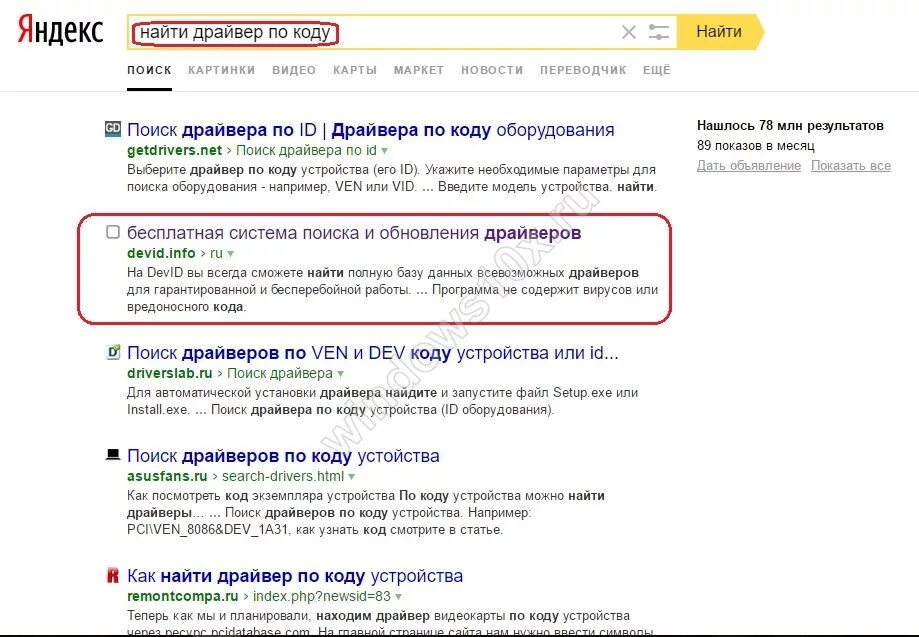The width and height of the screenshot is (919, 637).
Task: Open the Карты tab
Action: [x=355, y=70]
